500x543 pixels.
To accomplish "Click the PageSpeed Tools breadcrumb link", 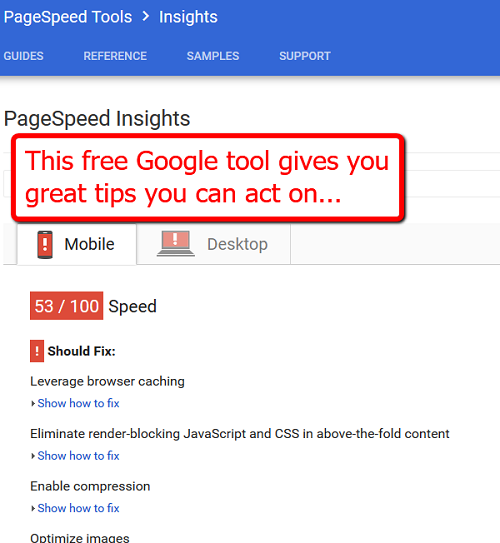I will [x=68, y=17].
